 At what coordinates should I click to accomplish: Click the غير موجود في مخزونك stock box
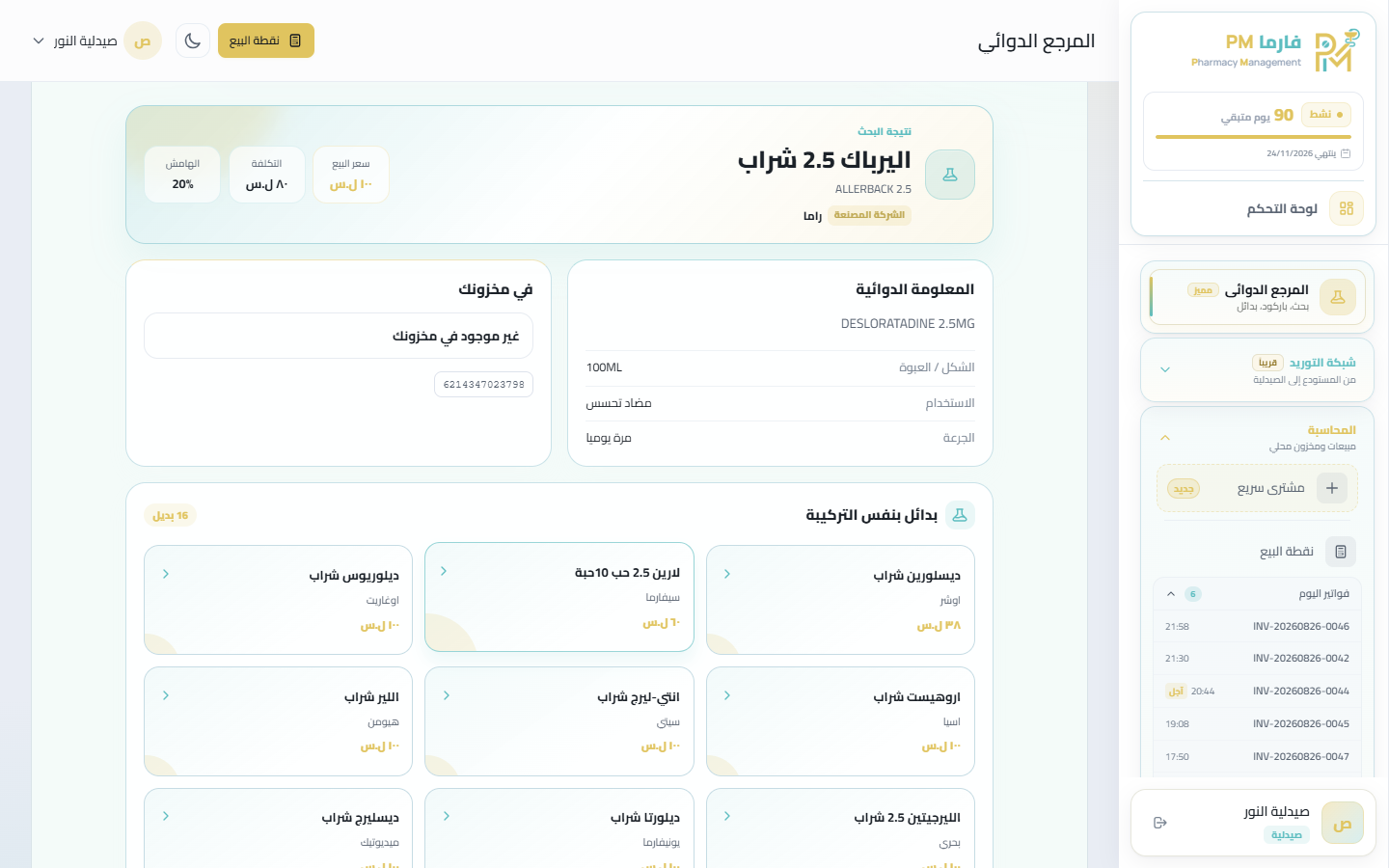click(339, 336)
